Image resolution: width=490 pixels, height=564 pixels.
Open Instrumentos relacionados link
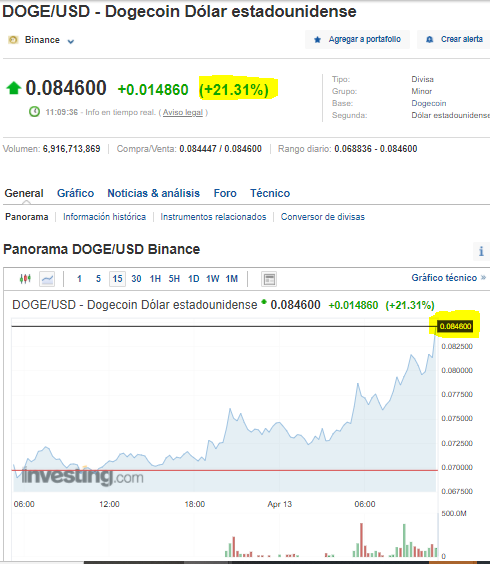click(x=213, y=217)
